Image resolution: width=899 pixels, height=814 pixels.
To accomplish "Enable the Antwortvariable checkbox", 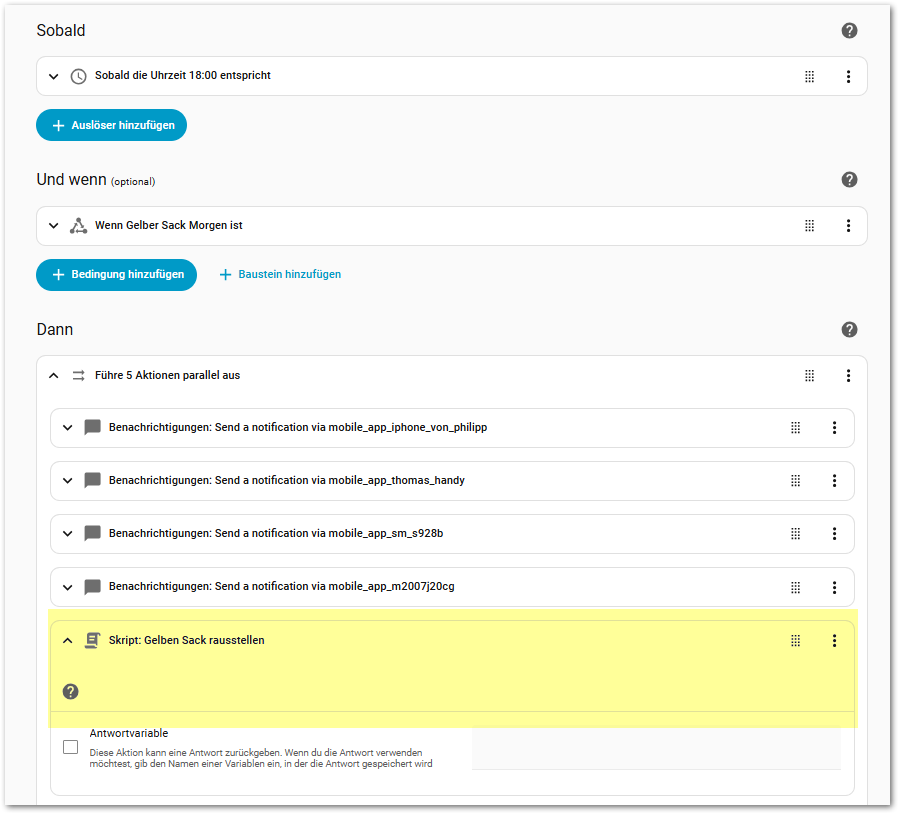I will tap(71, 747).
